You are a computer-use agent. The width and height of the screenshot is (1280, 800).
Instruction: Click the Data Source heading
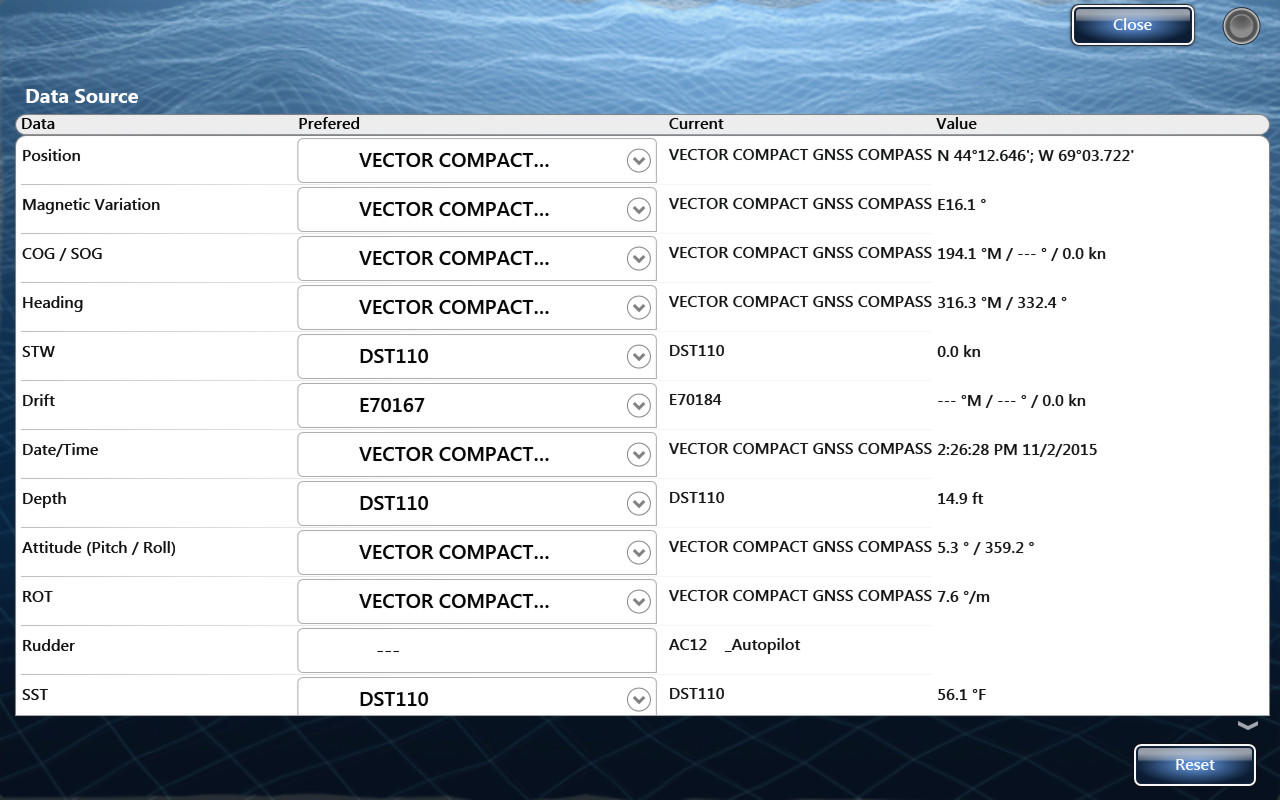pos(82,96)
